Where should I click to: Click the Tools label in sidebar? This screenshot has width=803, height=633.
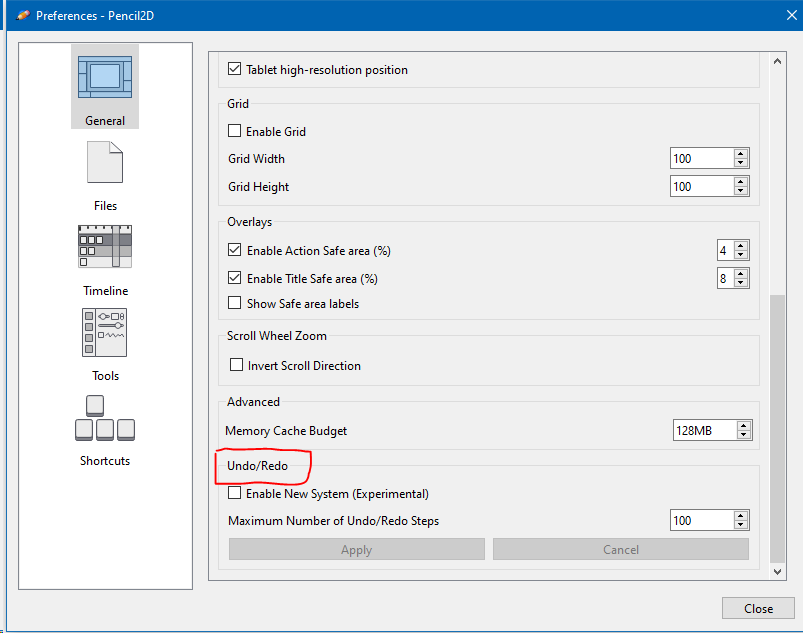coord(105,375)
